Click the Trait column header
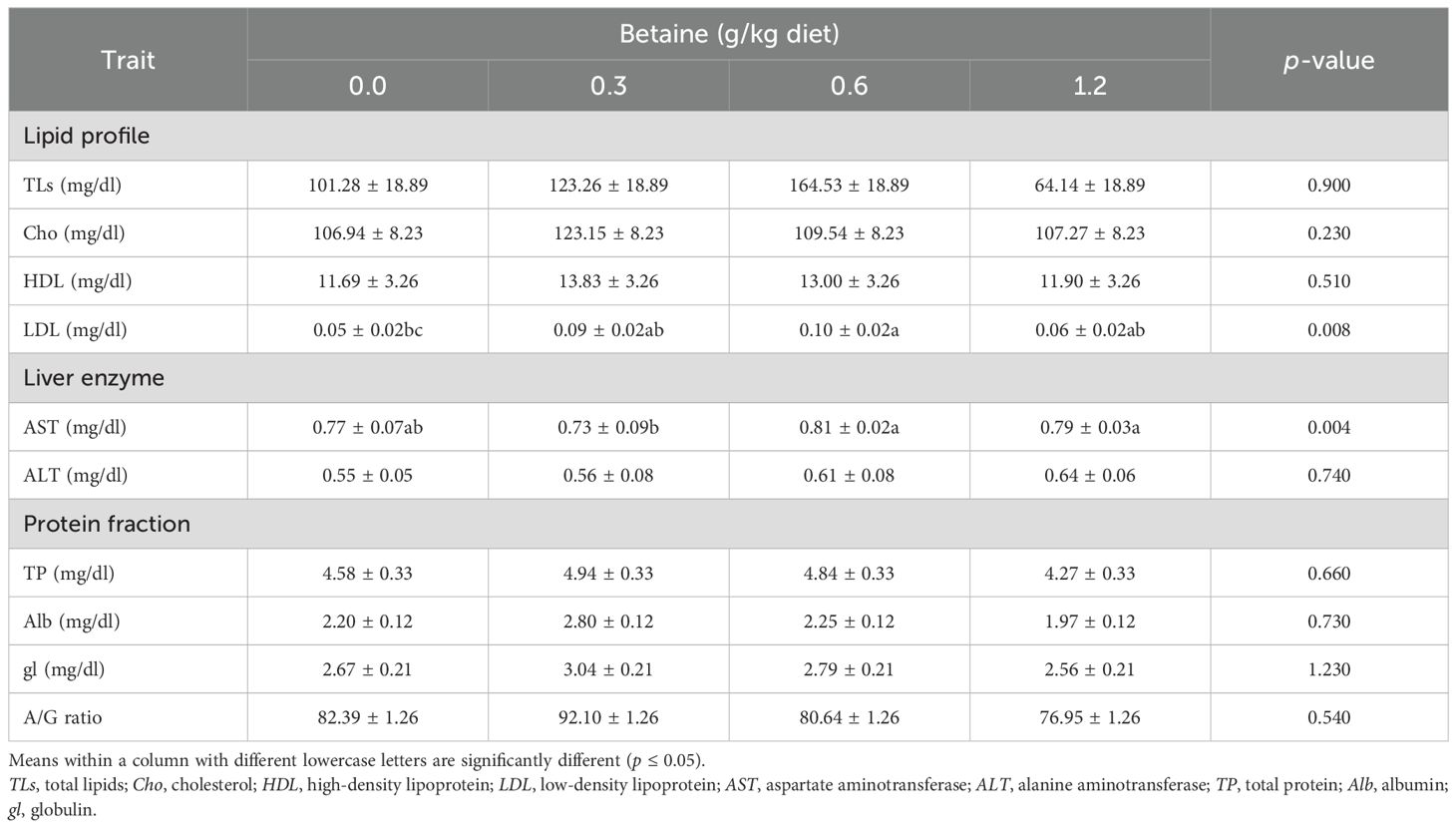 (x=128, y=60)
